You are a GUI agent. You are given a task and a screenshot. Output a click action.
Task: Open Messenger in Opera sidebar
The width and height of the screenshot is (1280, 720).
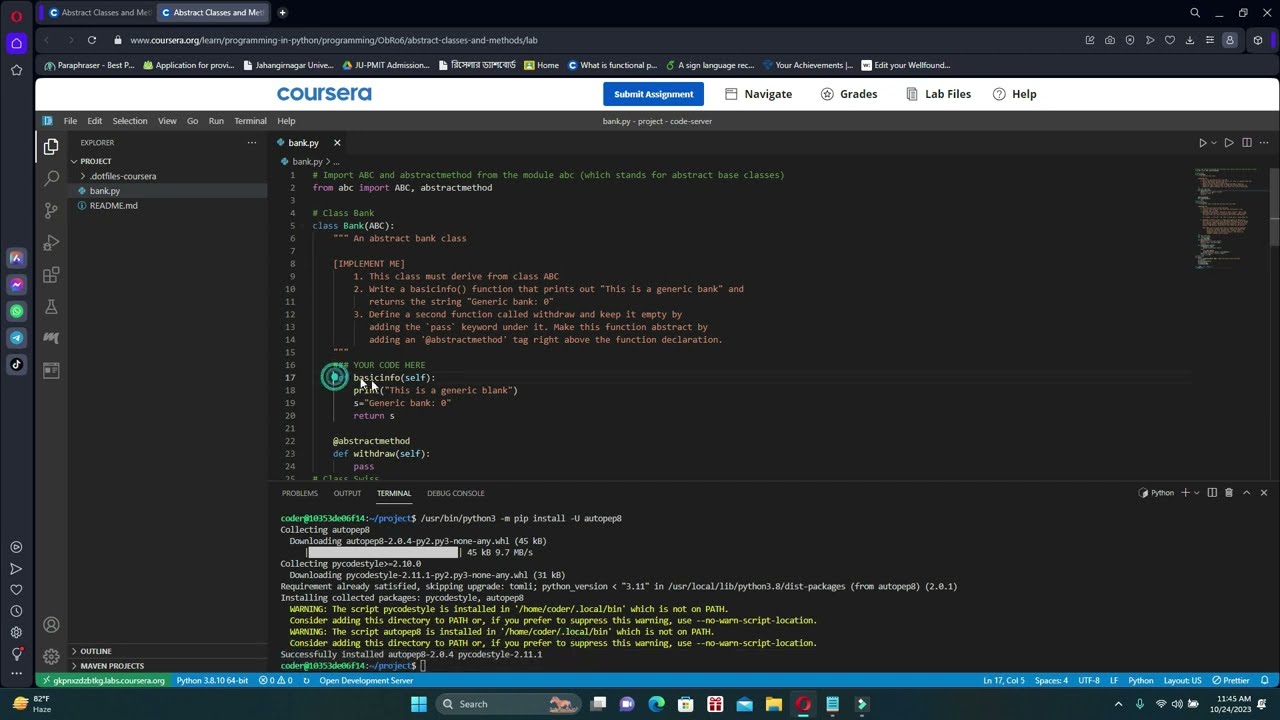coord(16,285)
